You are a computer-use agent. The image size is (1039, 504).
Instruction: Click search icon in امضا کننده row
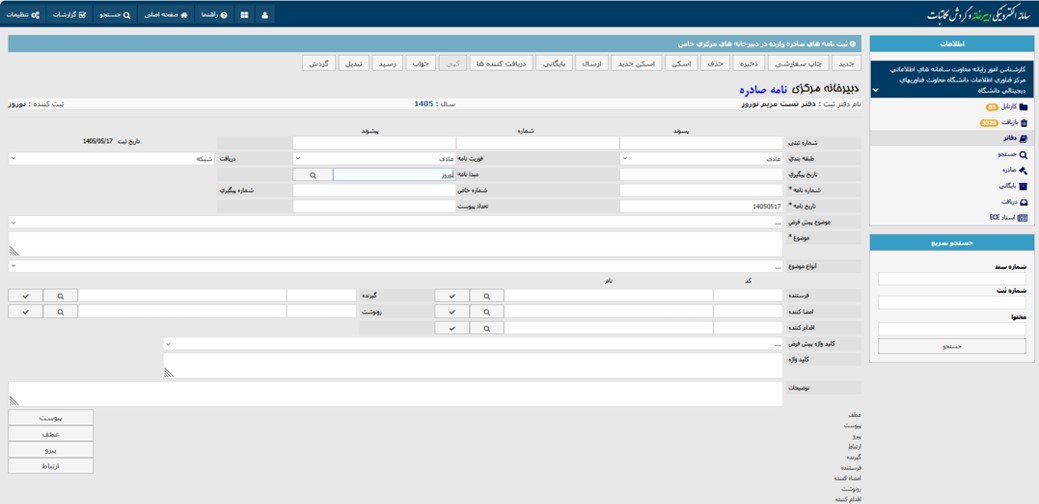coord(486,311)
